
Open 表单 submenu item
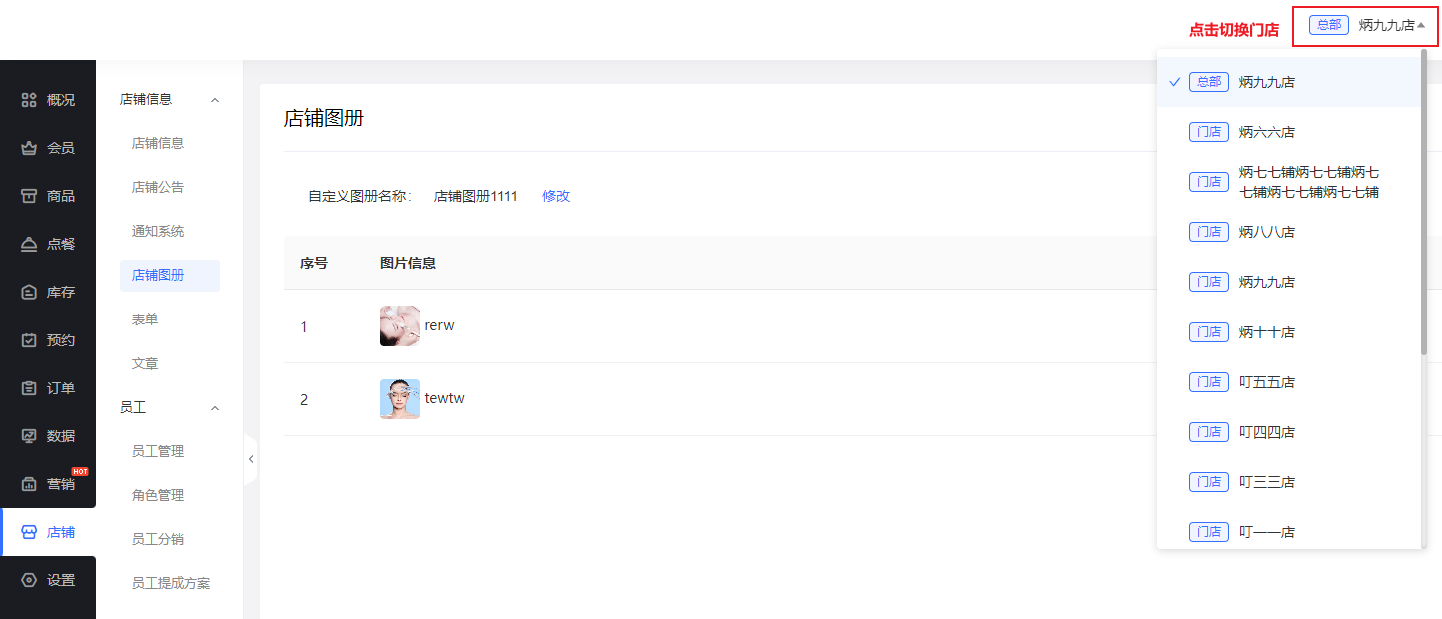(145, 319)
